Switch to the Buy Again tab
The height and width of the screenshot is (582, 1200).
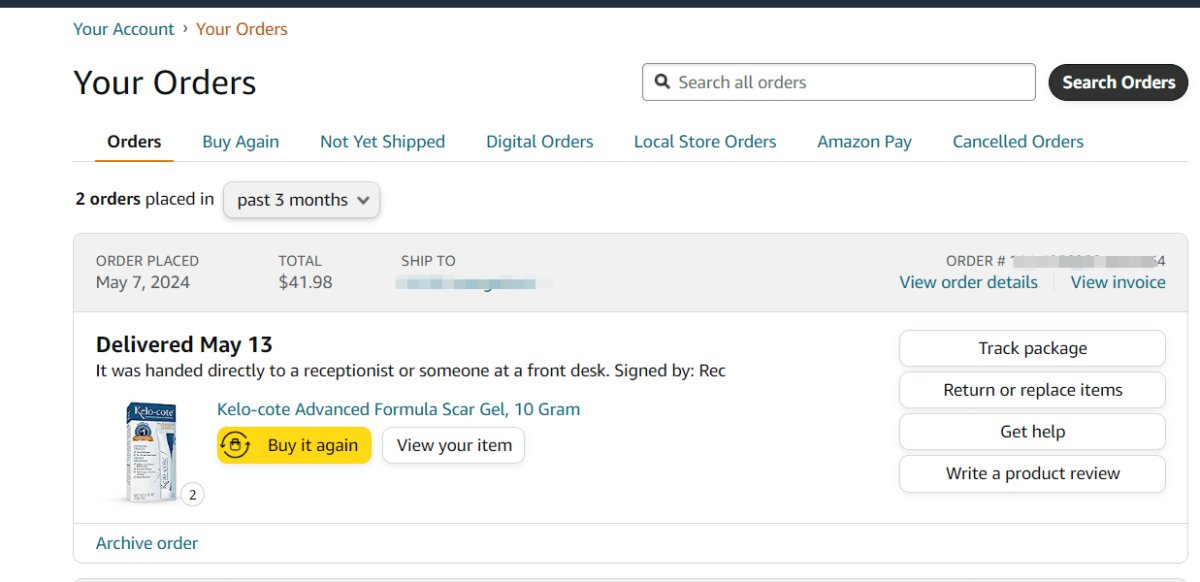pyautogui.click(x=240, y=142)
